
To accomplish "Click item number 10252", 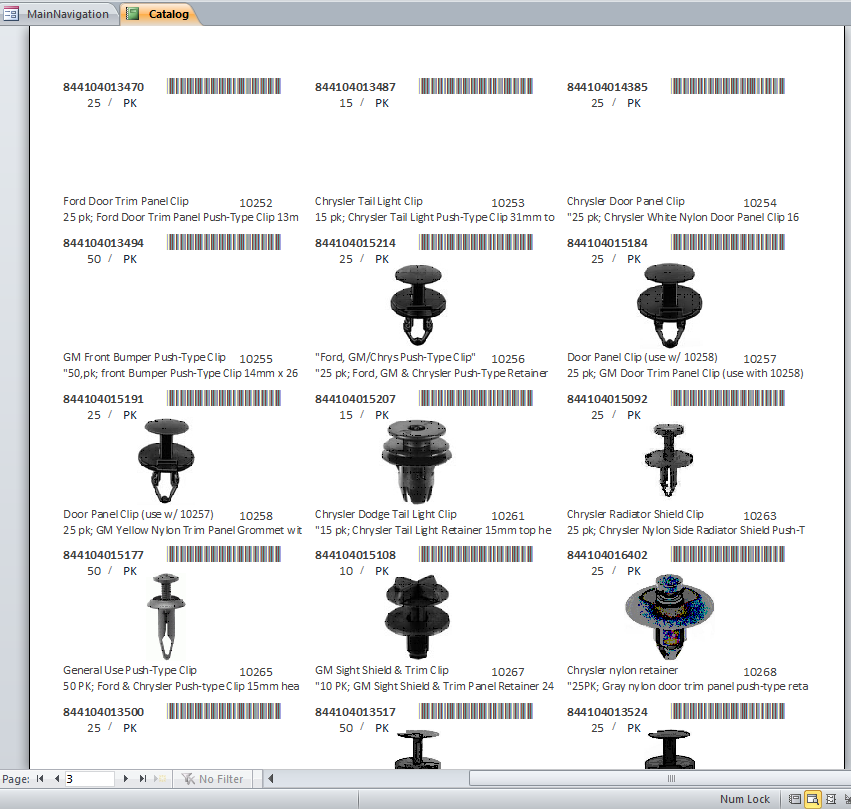I will (x=256, y=203).
